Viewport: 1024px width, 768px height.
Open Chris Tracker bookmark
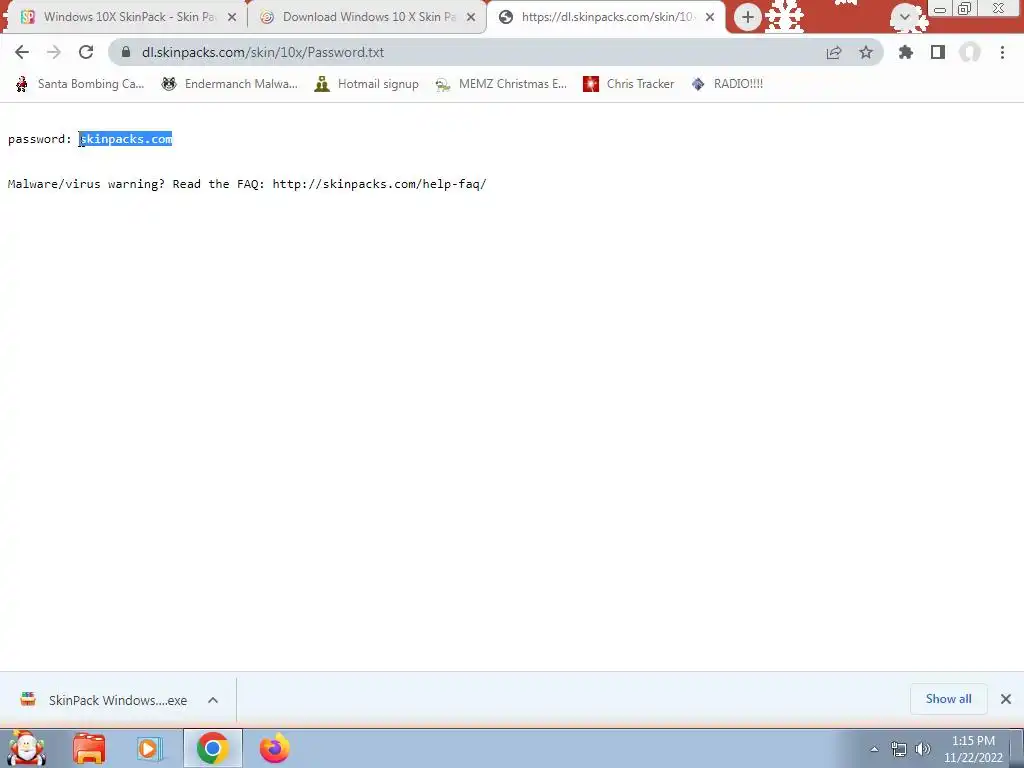tap(628, 84)
